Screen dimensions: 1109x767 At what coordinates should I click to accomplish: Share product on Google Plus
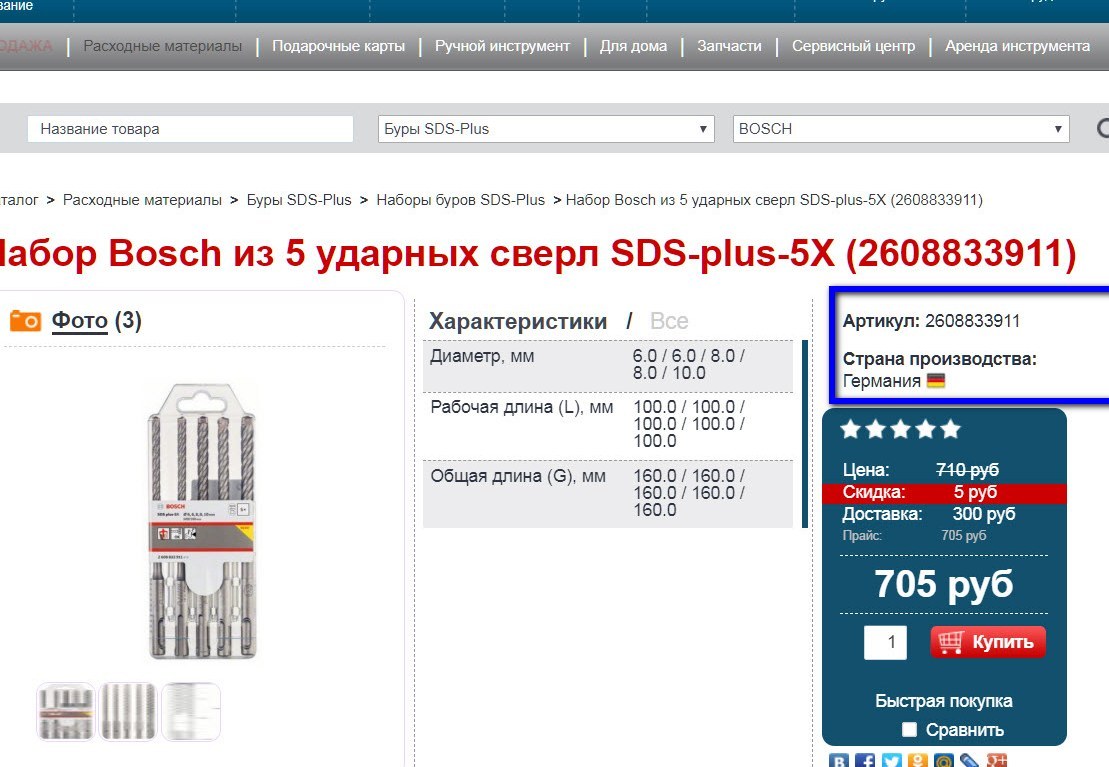[x=996, y=762]
